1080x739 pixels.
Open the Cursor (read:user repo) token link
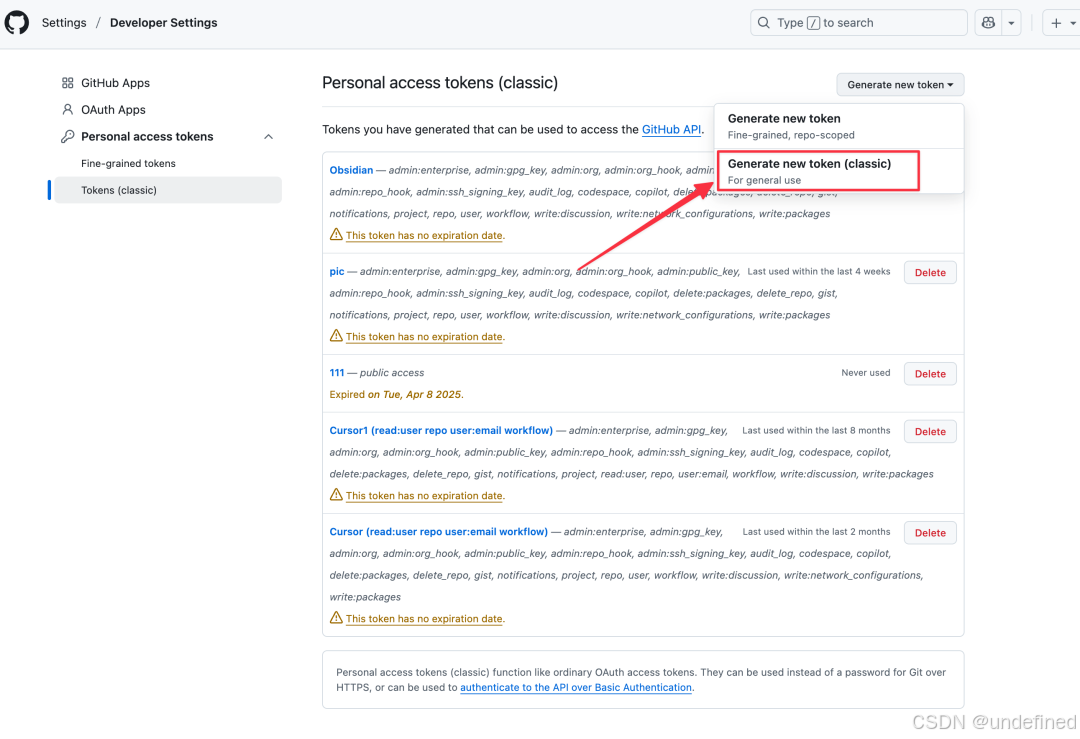coord(439,532)
